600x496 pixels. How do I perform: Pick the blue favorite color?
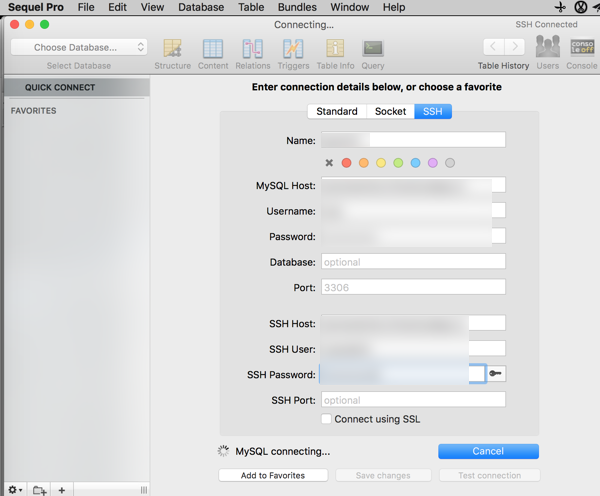(x=415, y=163)
